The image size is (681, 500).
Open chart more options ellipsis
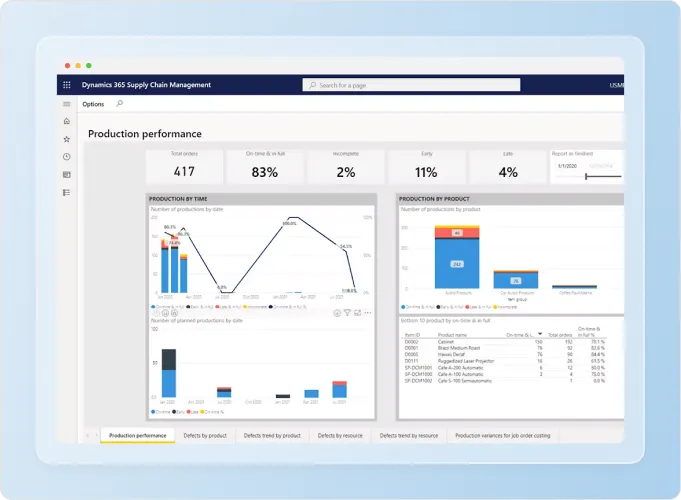pyautogui.click(x=368, y=313)
